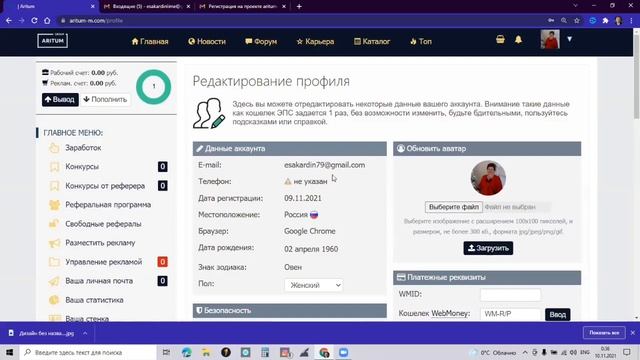Open Каталог in navigation

point(372,41)
